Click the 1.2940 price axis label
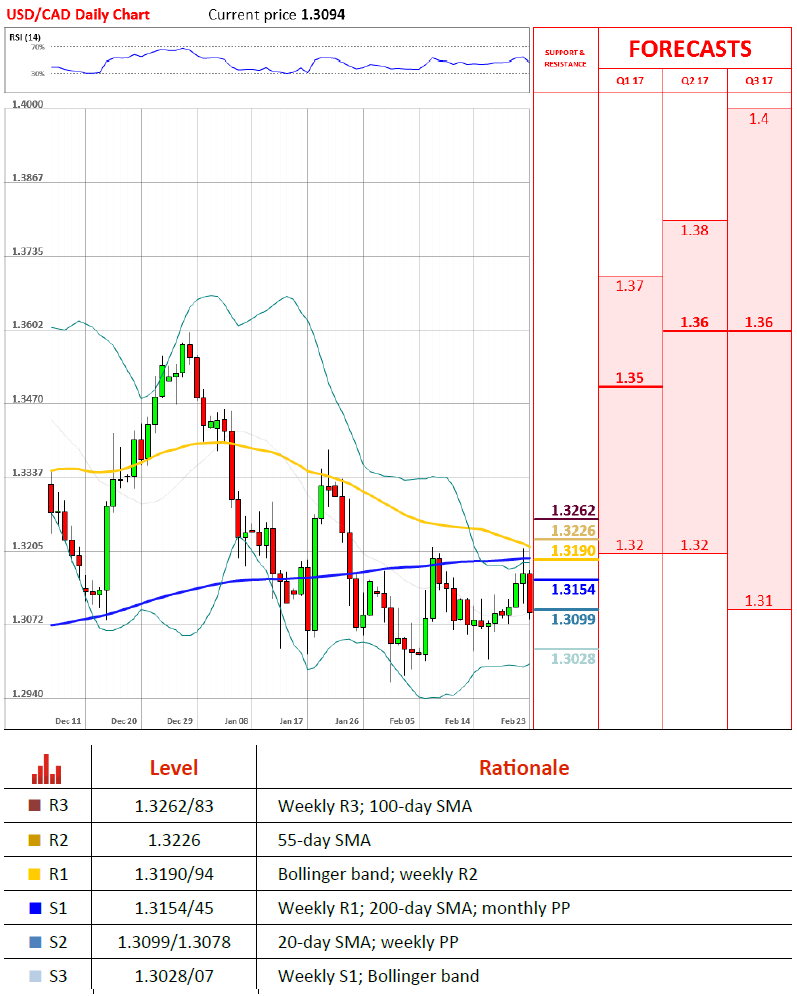Viewport: 797px width, 996px height. click(28, 694)
